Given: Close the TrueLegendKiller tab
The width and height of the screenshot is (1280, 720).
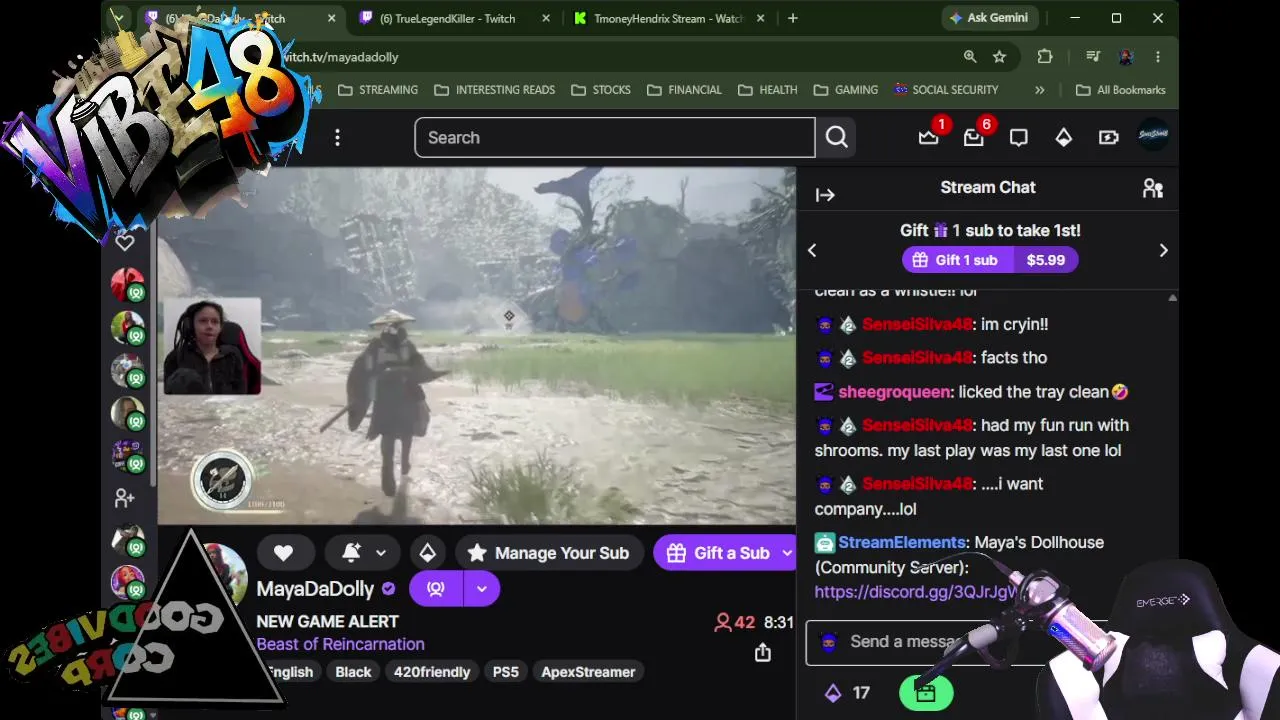Looking at the screenshot, I should pos(545,18).
